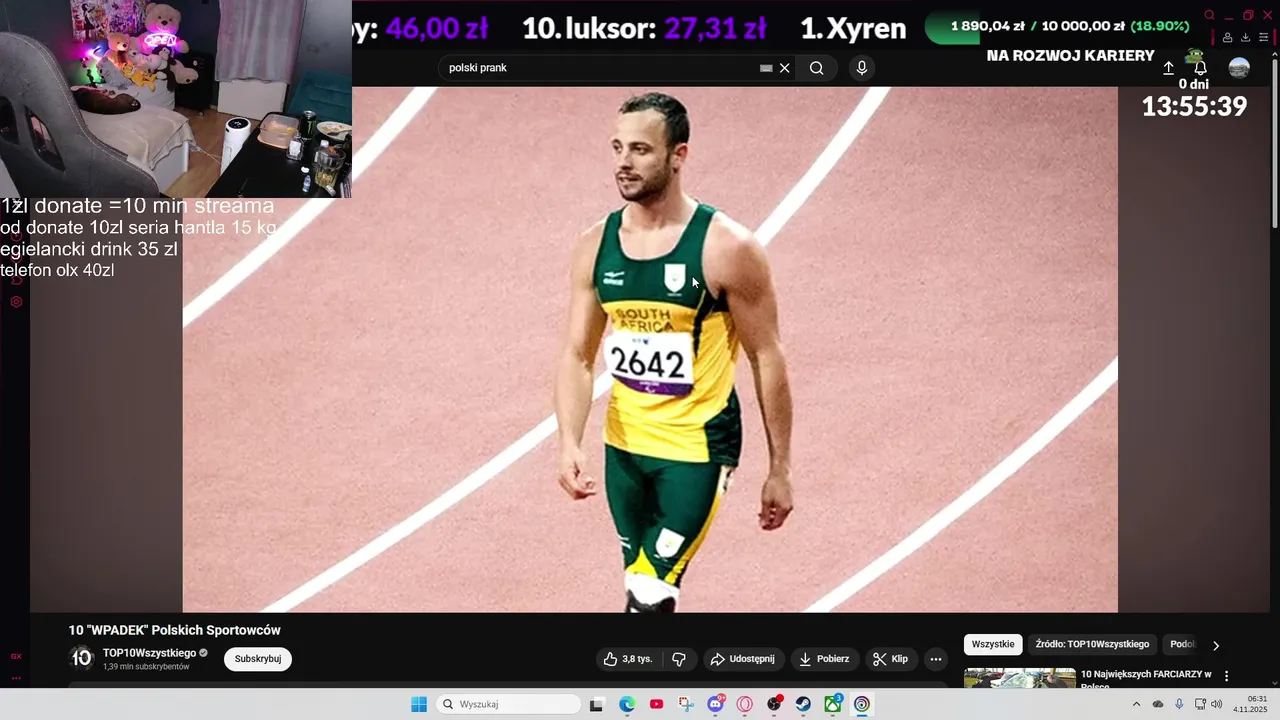The width and height of the screenshot is (1280, 720).
Task: Open the browser profile icon
Action: [1227, 38]
